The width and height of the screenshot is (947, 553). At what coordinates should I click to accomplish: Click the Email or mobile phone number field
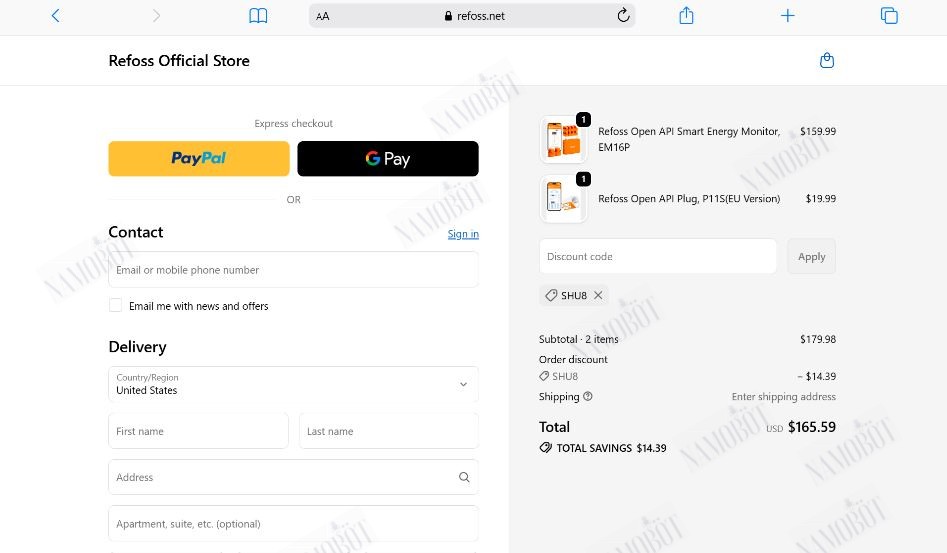tap(294, 270)
